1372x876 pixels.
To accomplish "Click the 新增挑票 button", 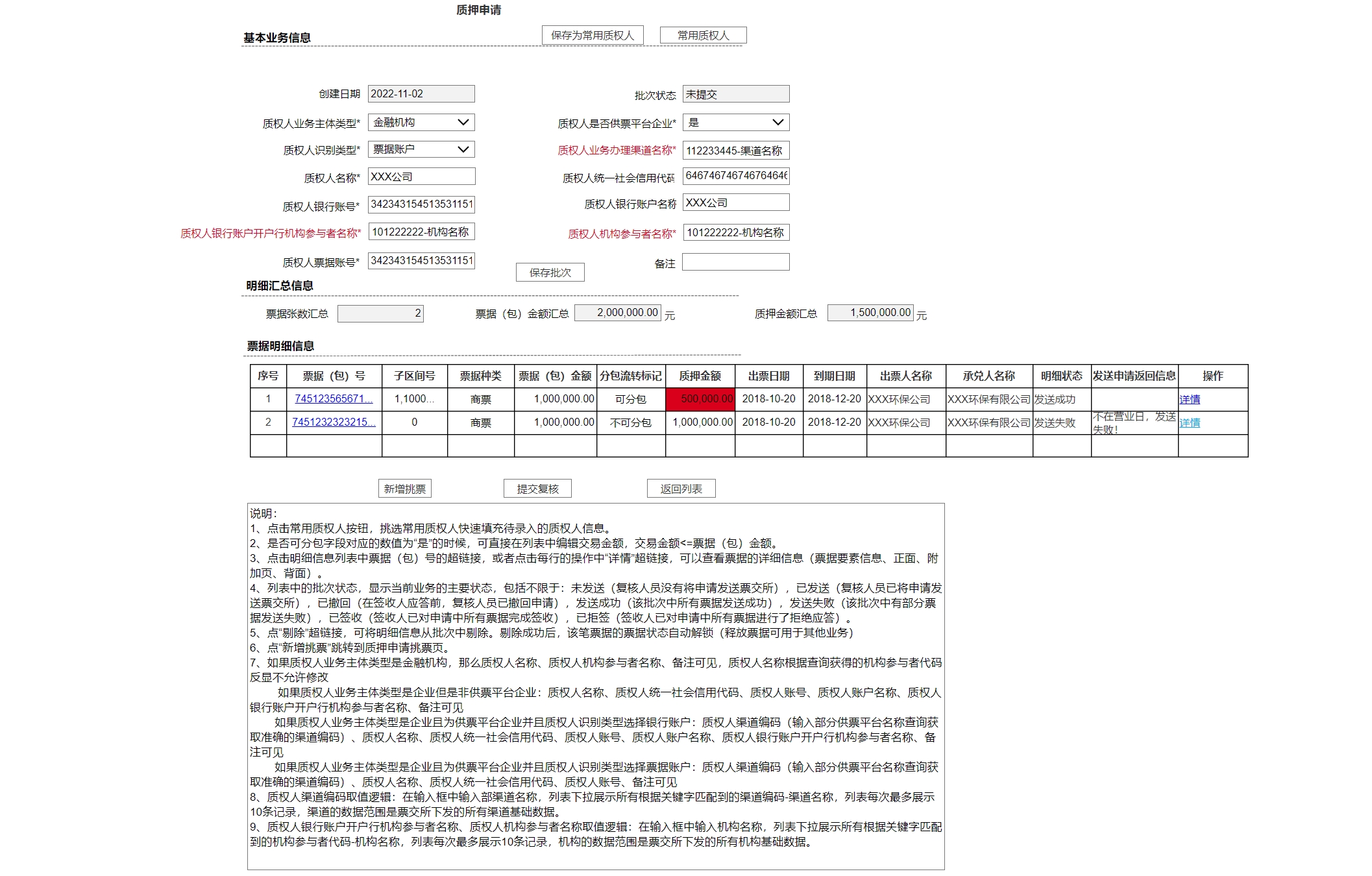I will (x=404, y=489).
